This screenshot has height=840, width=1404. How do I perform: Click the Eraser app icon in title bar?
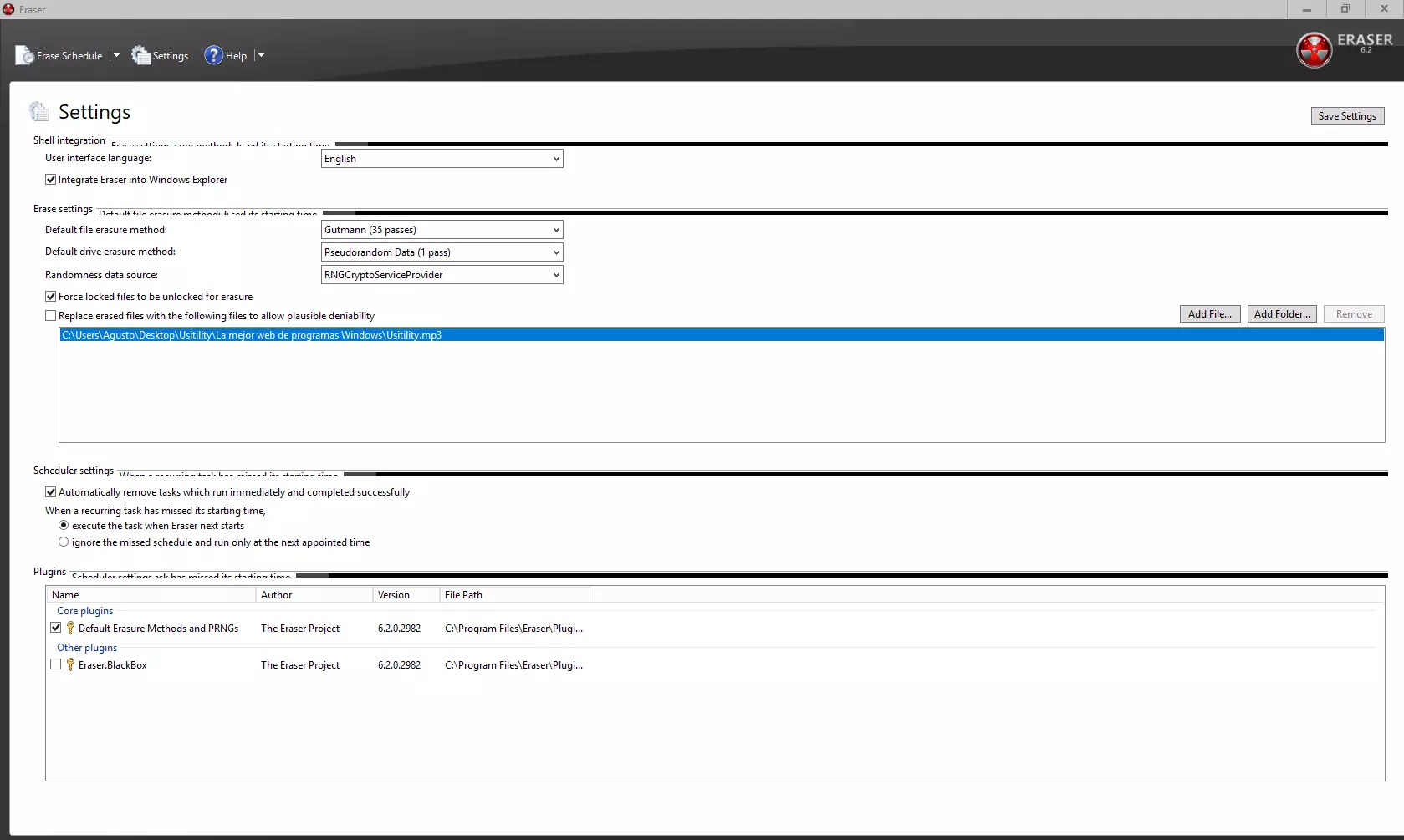[8, 9]
